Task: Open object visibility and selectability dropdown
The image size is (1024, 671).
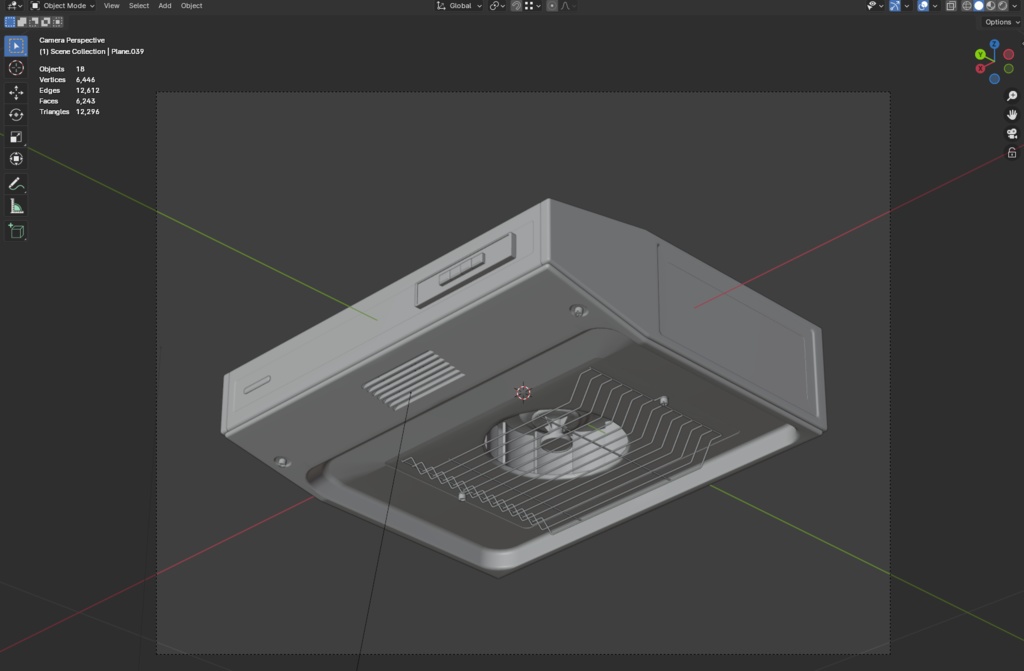Action: point(874,6)
